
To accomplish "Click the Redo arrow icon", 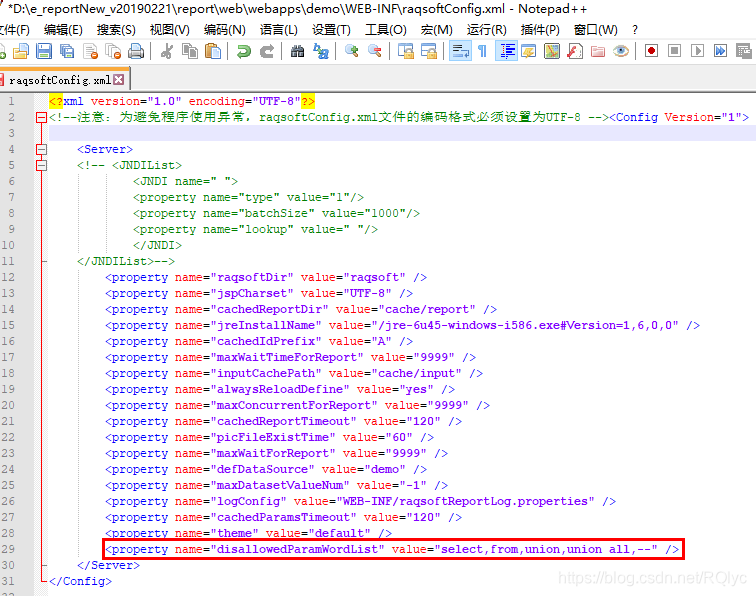I will 267,51.
